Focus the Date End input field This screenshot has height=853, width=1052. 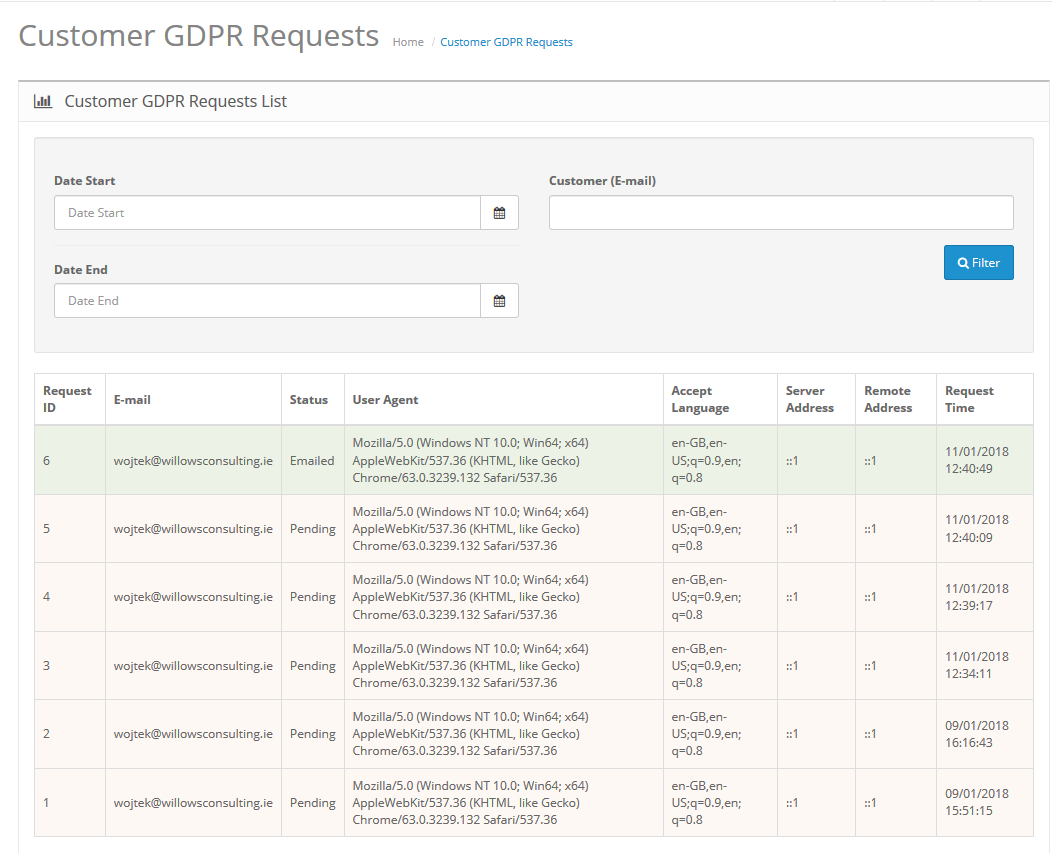(x=268, y=301)
